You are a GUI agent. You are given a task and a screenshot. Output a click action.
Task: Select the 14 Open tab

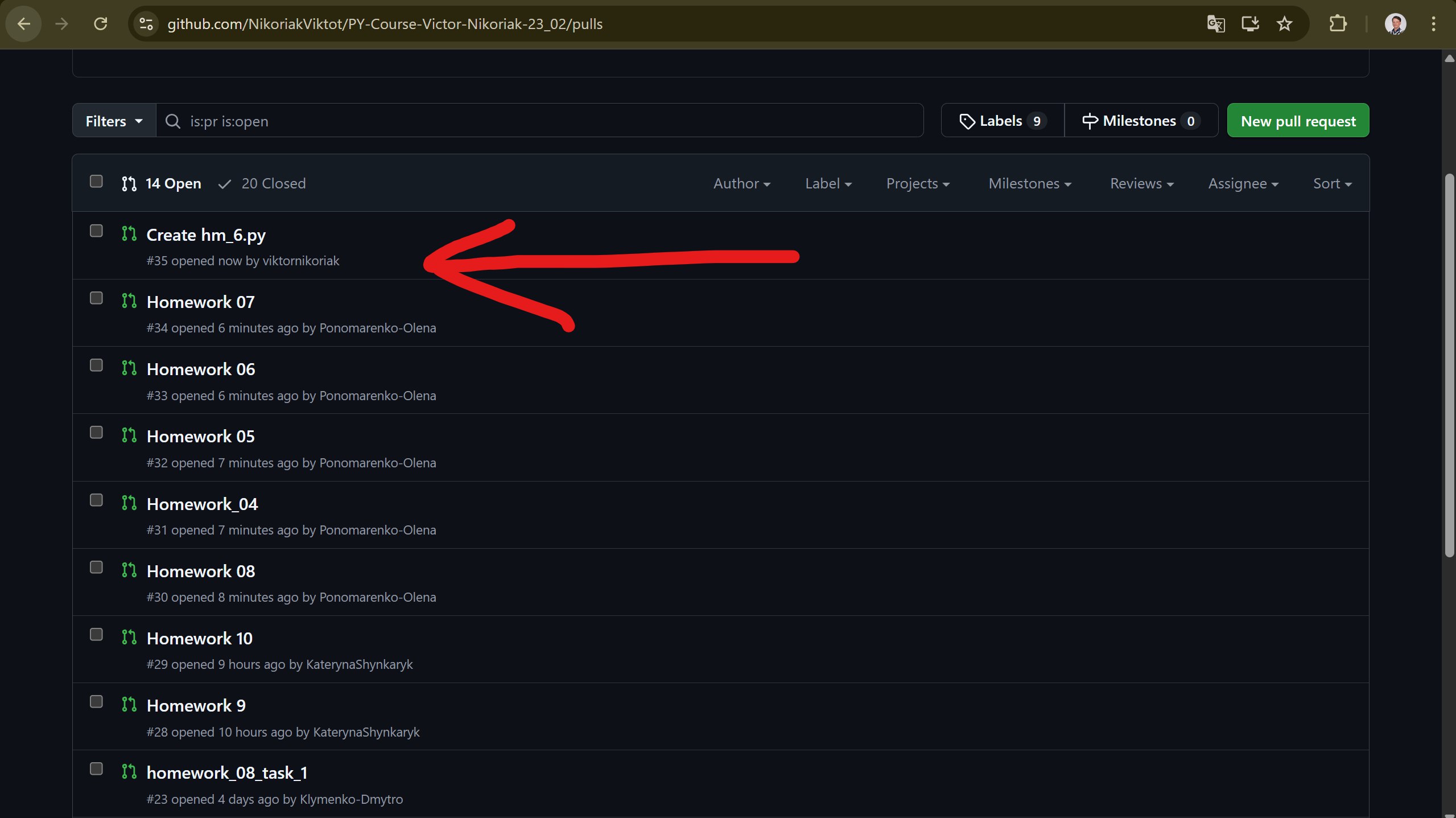click(162, 183)
